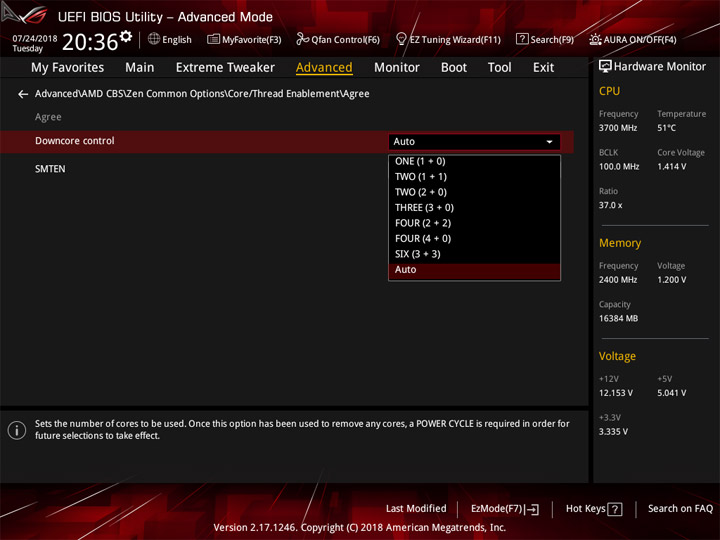The height and width of the screenshot is (540, 720).
Task: Click CPU temperature value 51°C
Action: [x=666, y=128]
